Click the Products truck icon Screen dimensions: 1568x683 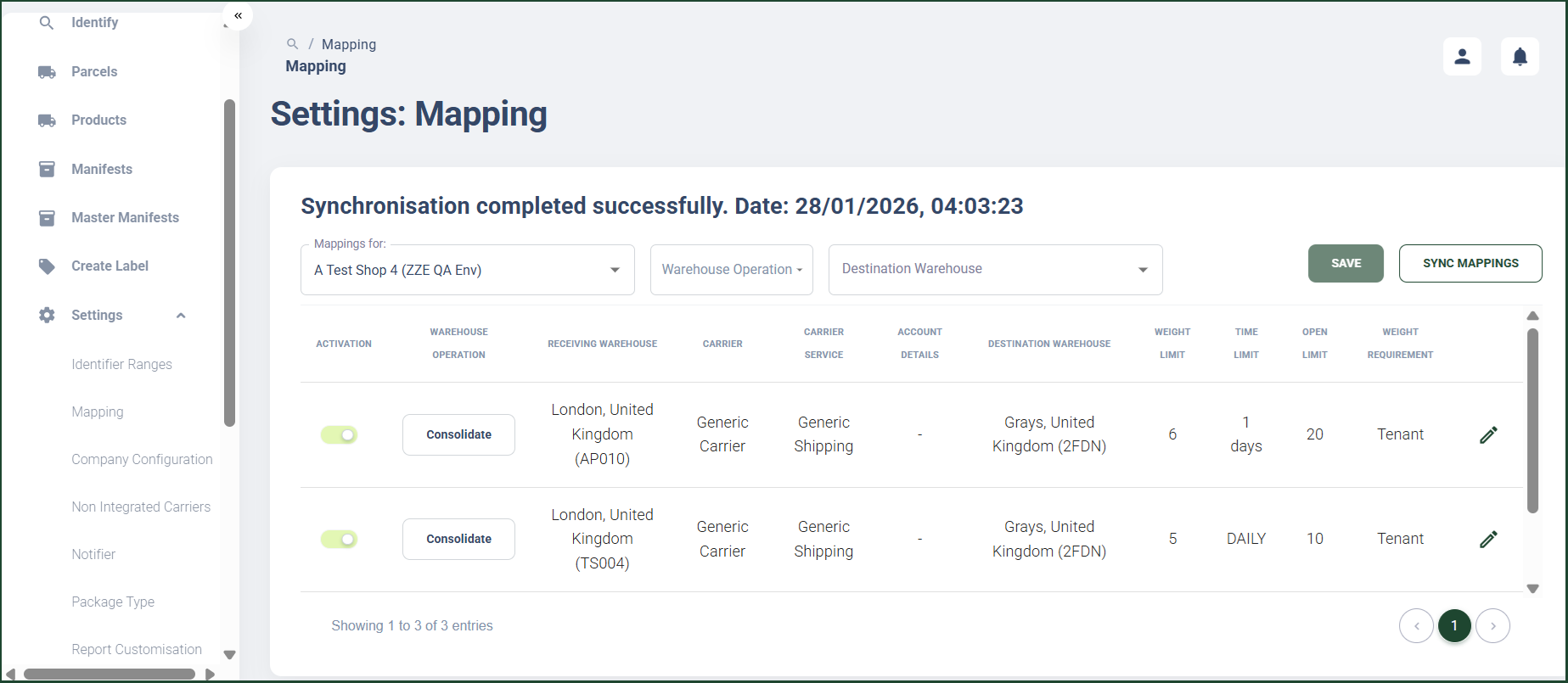(47, 120)
